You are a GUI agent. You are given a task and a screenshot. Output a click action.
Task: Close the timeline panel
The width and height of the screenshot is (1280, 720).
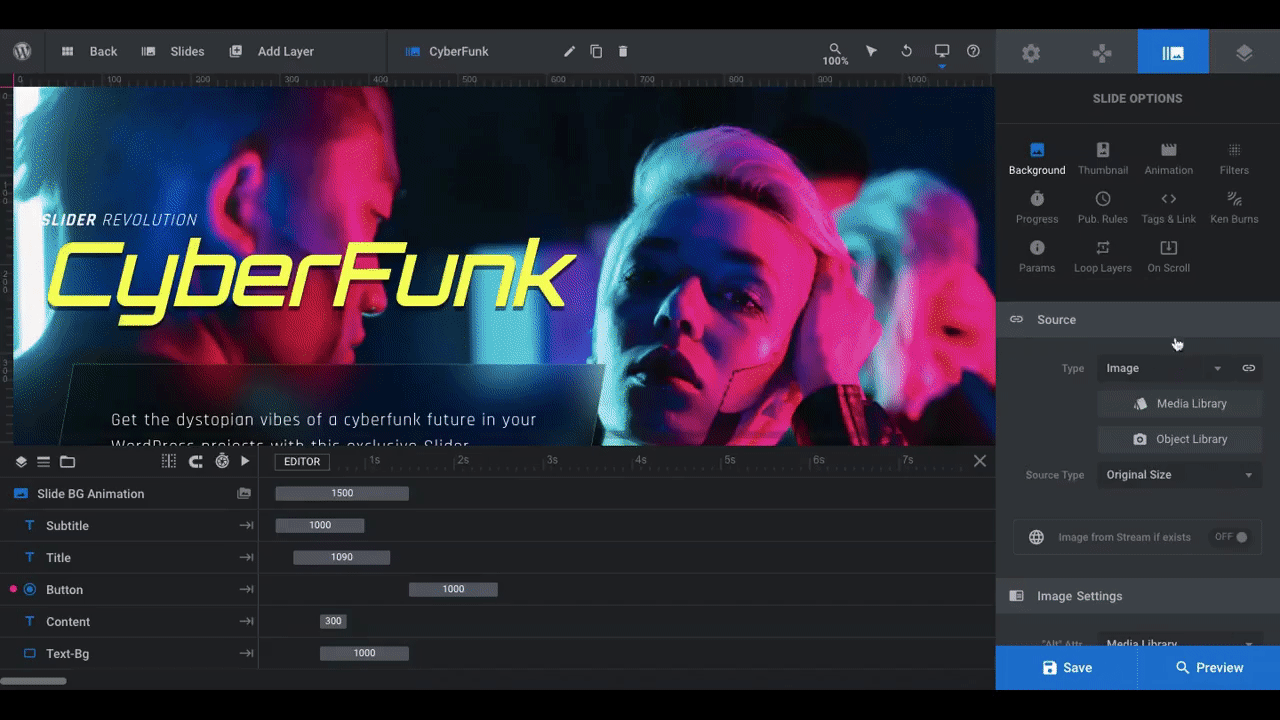[x=980, y=461]
